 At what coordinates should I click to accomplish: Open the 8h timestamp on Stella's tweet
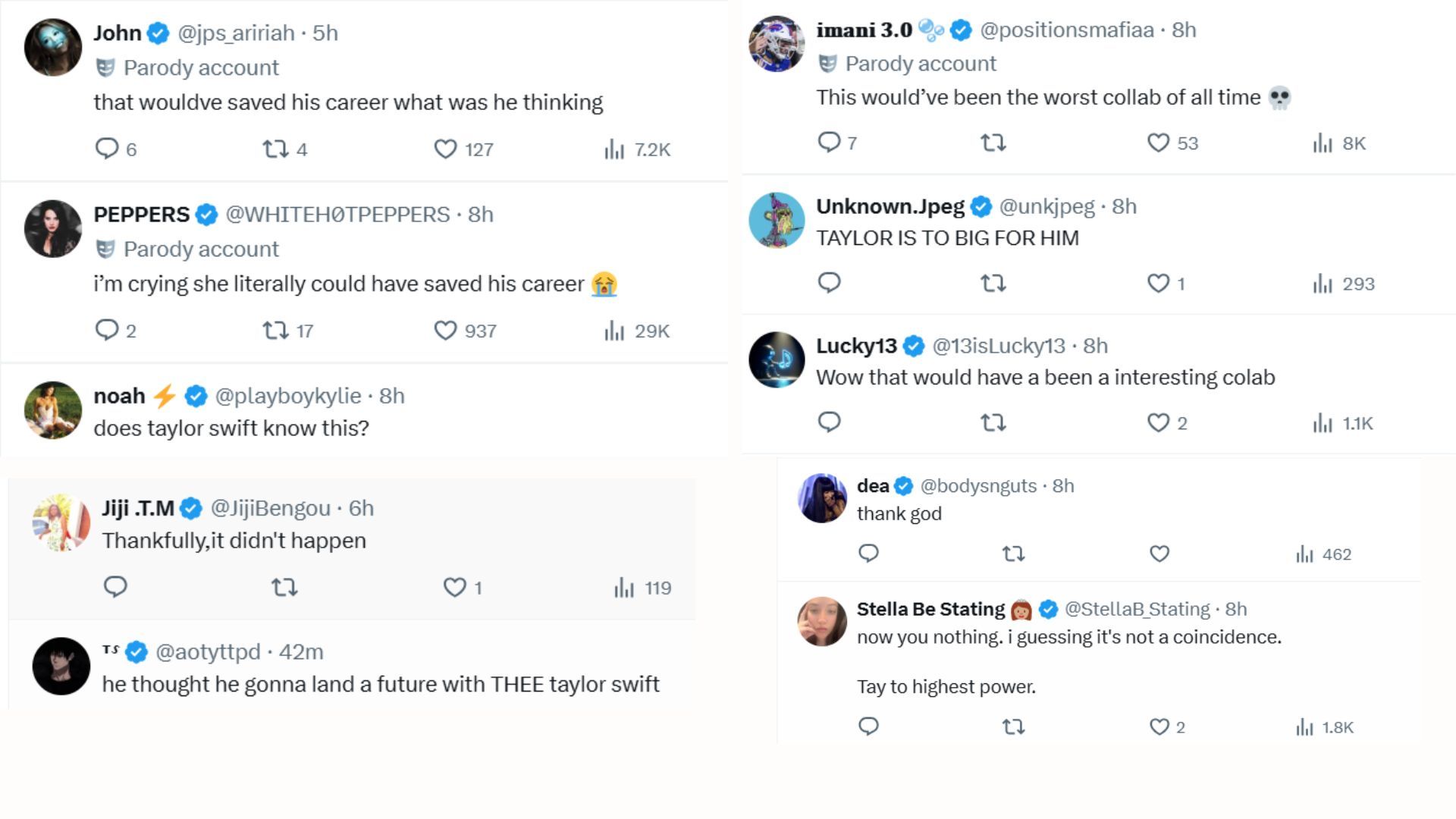pyautogui.click(x=1236, y=609)
